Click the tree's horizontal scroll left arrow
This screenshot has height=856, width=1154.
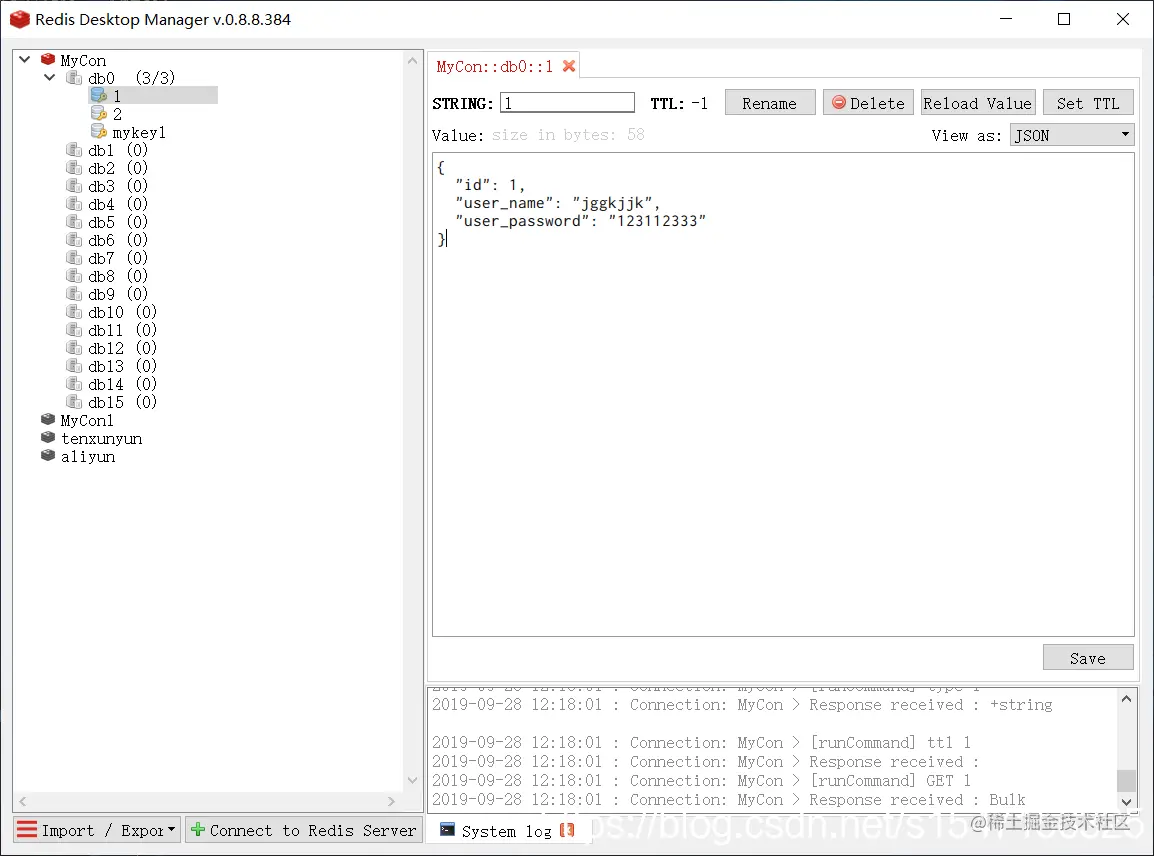(23, 801)
